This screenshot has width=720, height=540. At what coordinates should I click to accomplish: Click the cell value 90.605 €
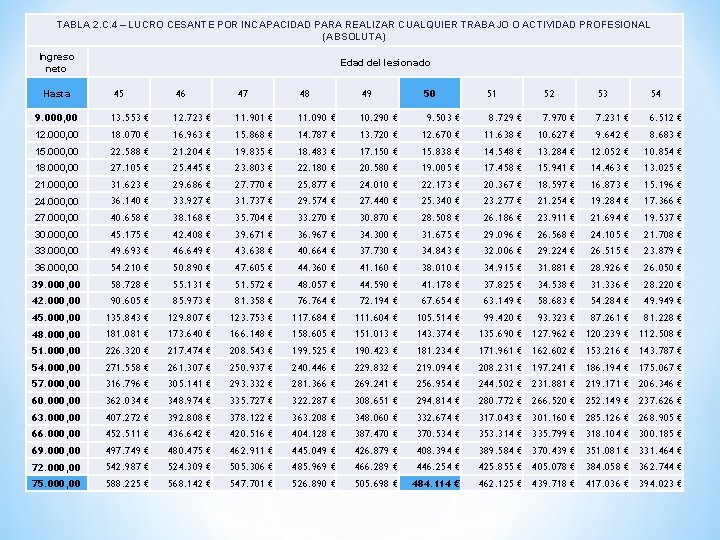tap(129, 301)
